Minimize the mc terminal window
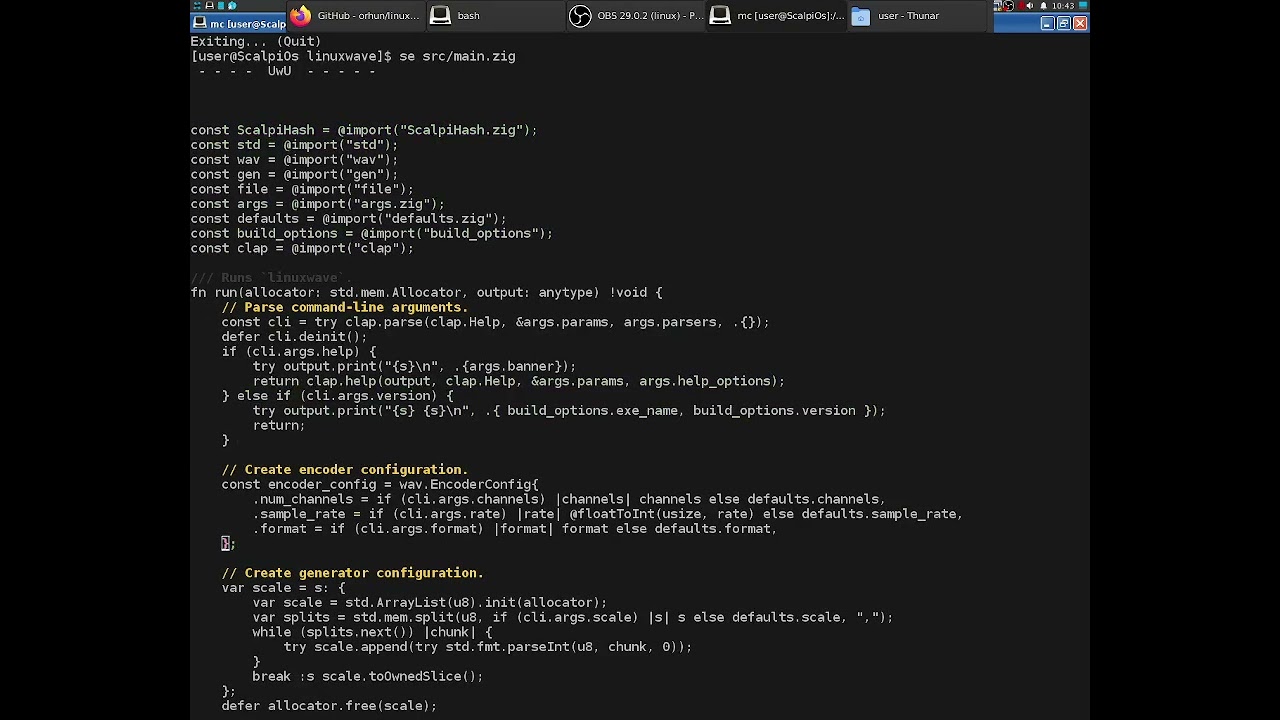This screenshot has width=1280, height=720. pos(1047,23)
